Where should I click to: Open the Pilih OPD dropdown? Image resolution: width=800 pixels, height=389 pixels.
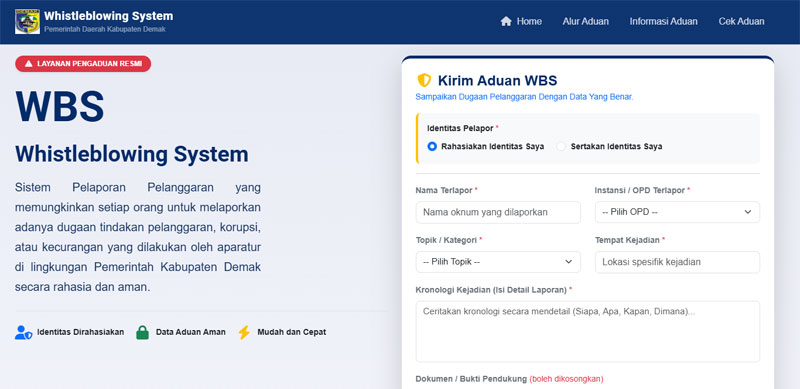click(677, 212)
